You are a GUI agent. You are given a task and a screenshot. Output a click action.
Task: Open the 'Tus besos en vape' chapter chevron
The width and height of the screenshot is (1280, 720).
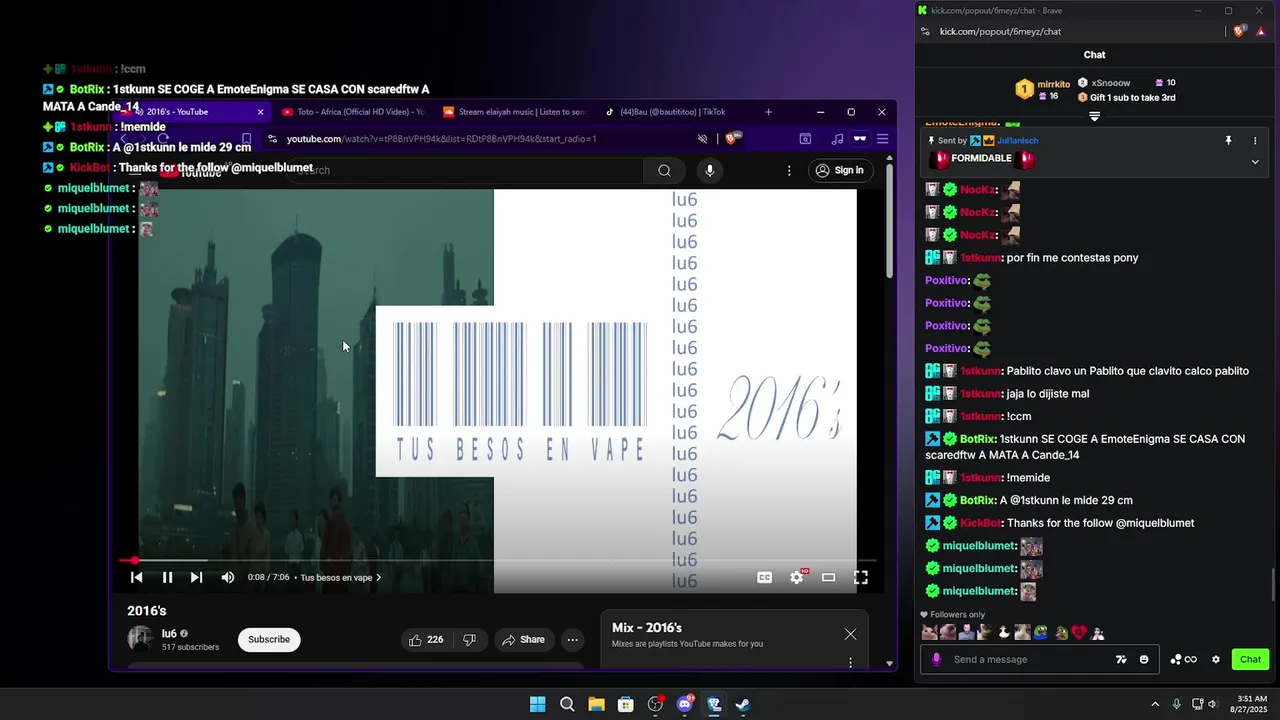point(378,577)
